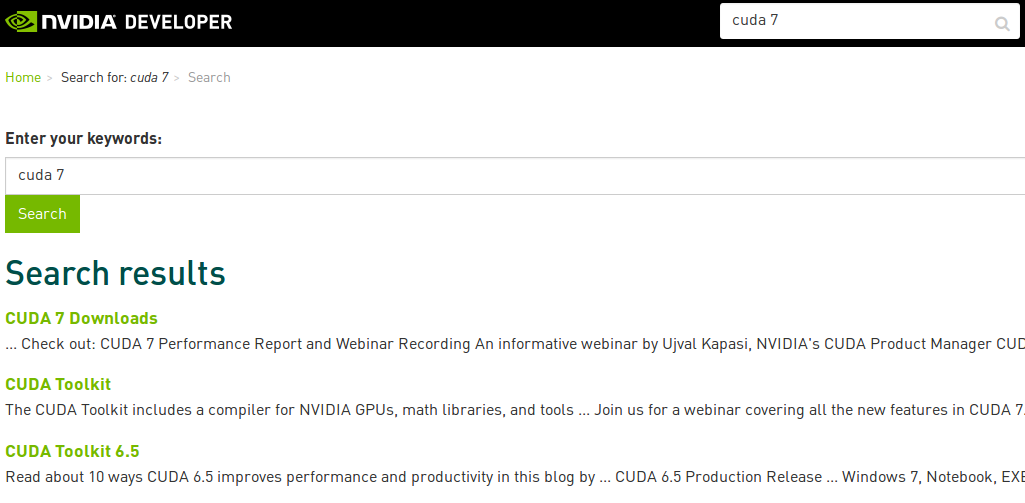Click the breadcrumb separator before grey Search
1025x503 pixels.
[x=177, y=78]
